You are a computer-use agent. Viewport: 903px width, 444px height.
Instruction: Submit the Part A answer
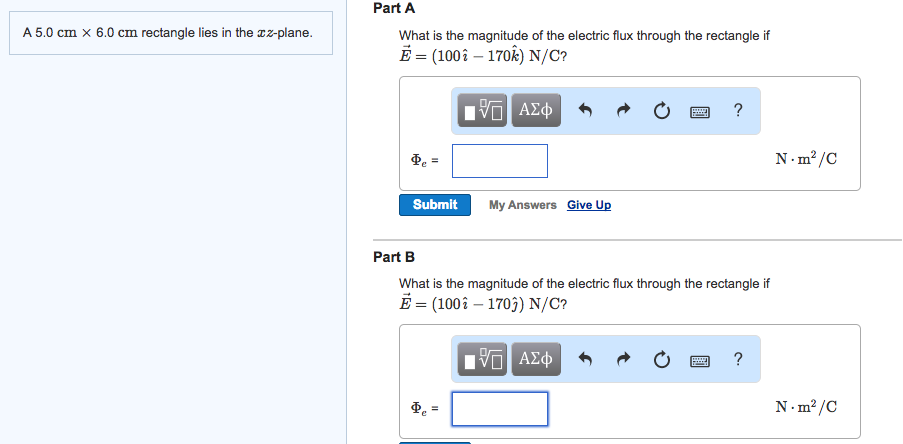click(435, 205)
